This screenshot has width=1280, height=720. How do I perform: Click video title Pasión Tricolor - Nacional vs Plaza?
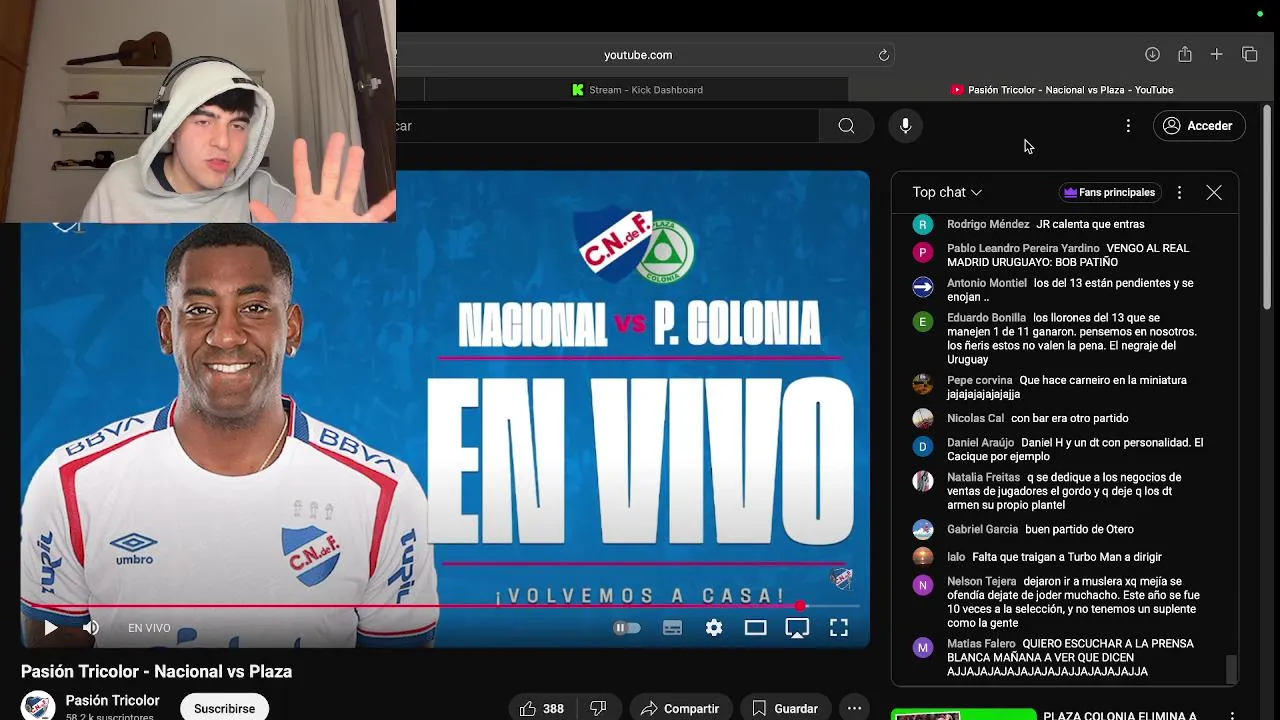(156, 672)
